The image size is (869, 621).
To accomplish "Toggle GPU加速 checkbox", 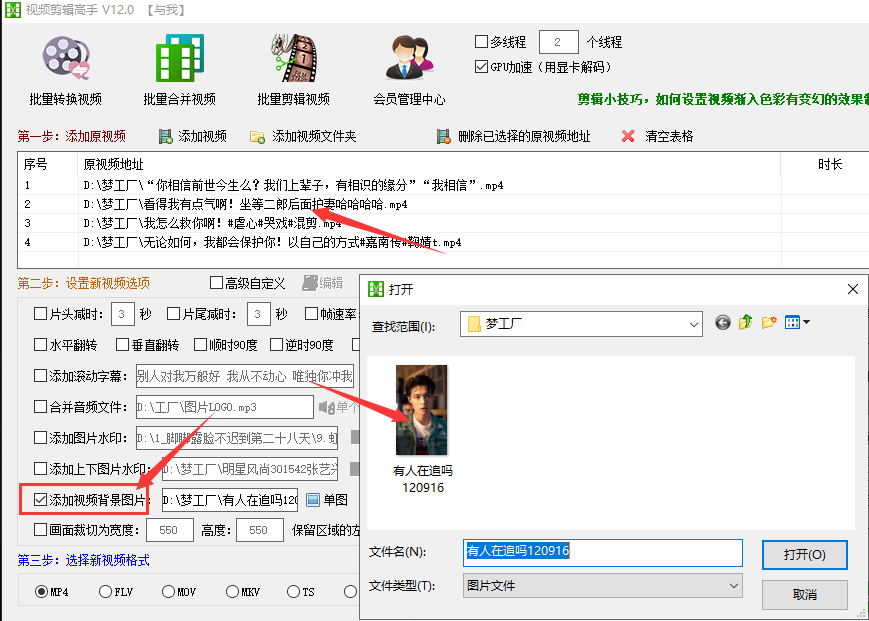I will click(481, 67).
